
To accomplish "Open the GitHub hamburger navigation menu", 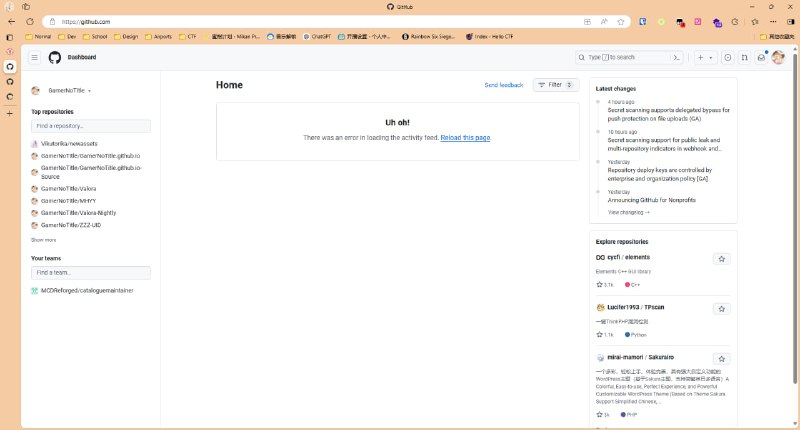I will click(x=34, y=58).
